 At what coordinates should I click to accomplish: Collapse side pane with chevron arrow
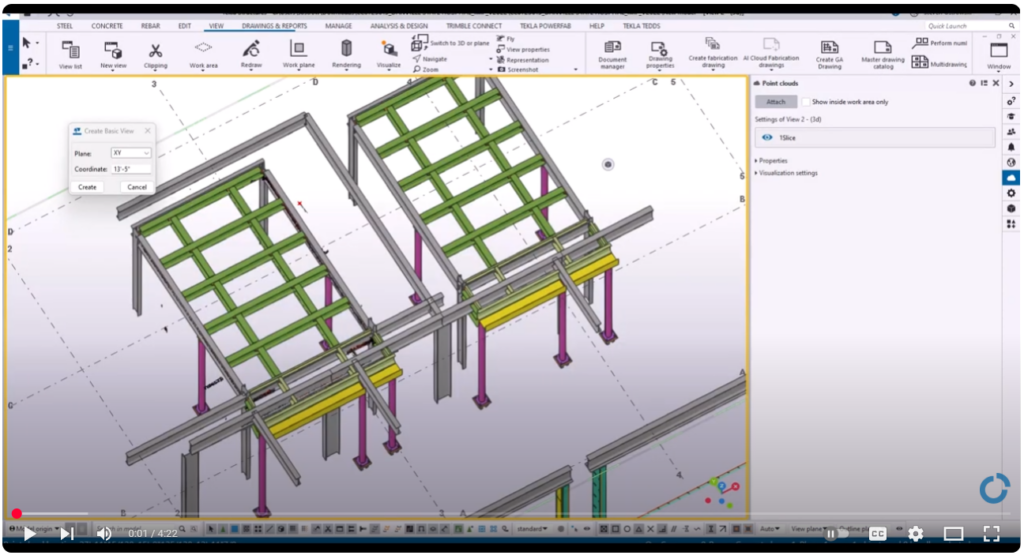pos(1011,84)
